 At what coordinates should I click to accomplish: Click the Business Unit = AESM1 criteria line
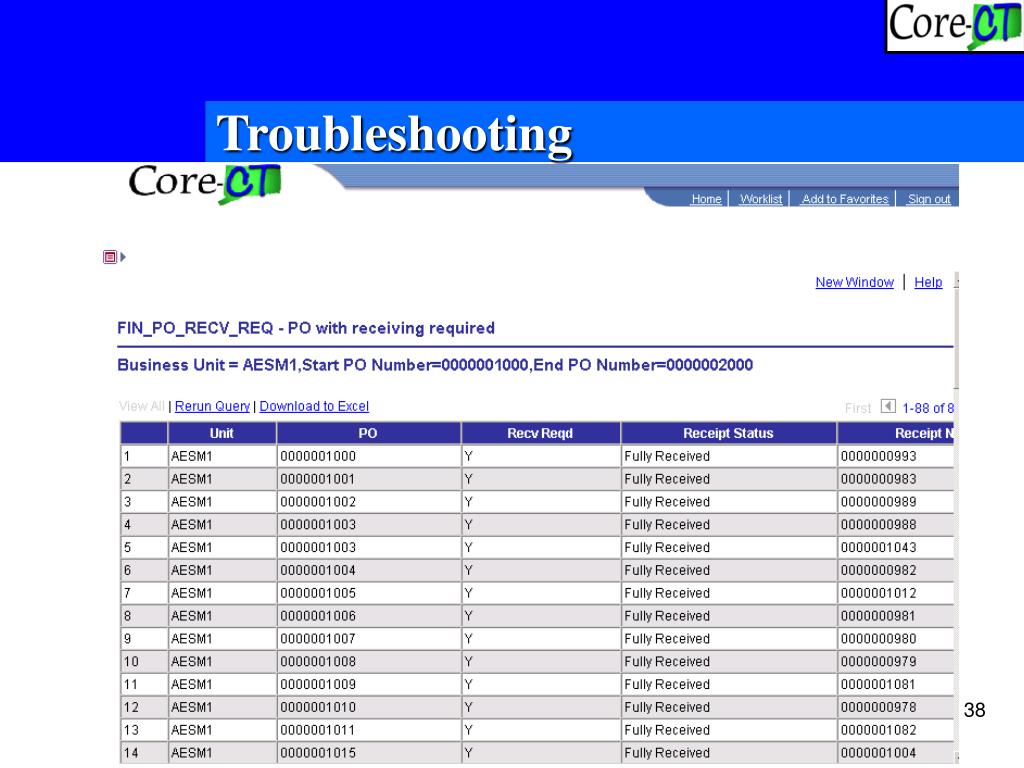click(435, 365)
